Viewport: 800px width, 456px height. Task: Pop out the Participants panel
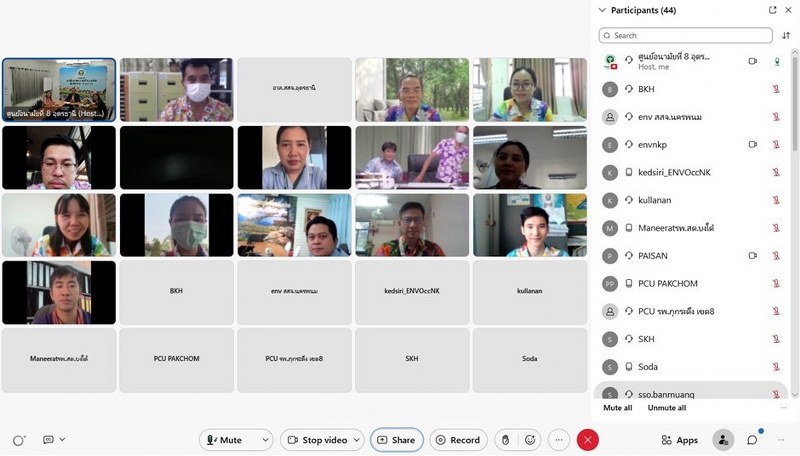[772, 10]
